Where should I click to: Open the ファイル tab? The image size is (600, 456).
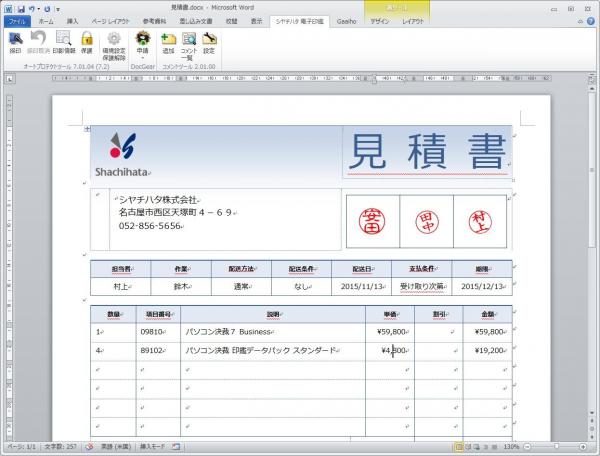[17, 20]
